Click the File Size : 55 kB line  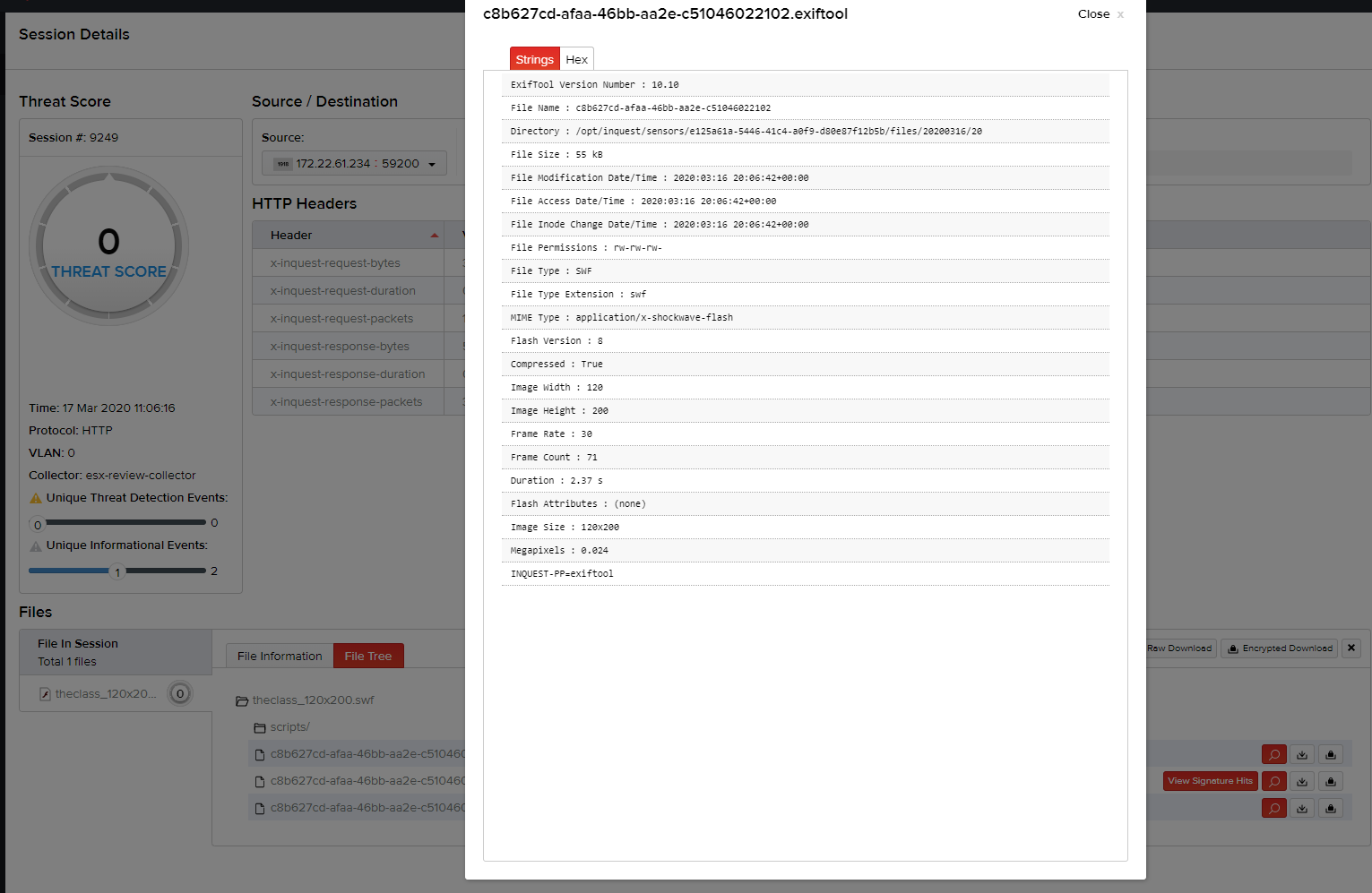(x=806, y=155)
